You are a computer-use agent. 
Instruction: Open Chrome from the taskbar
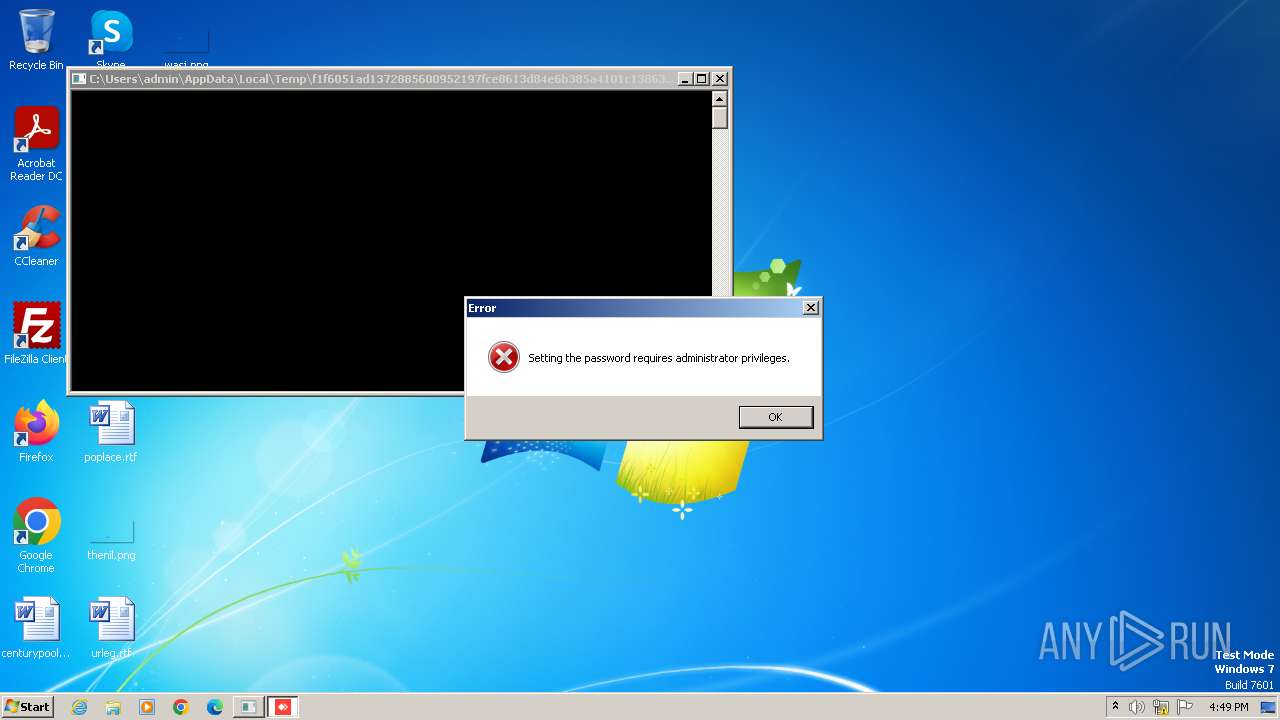point(181,707)
